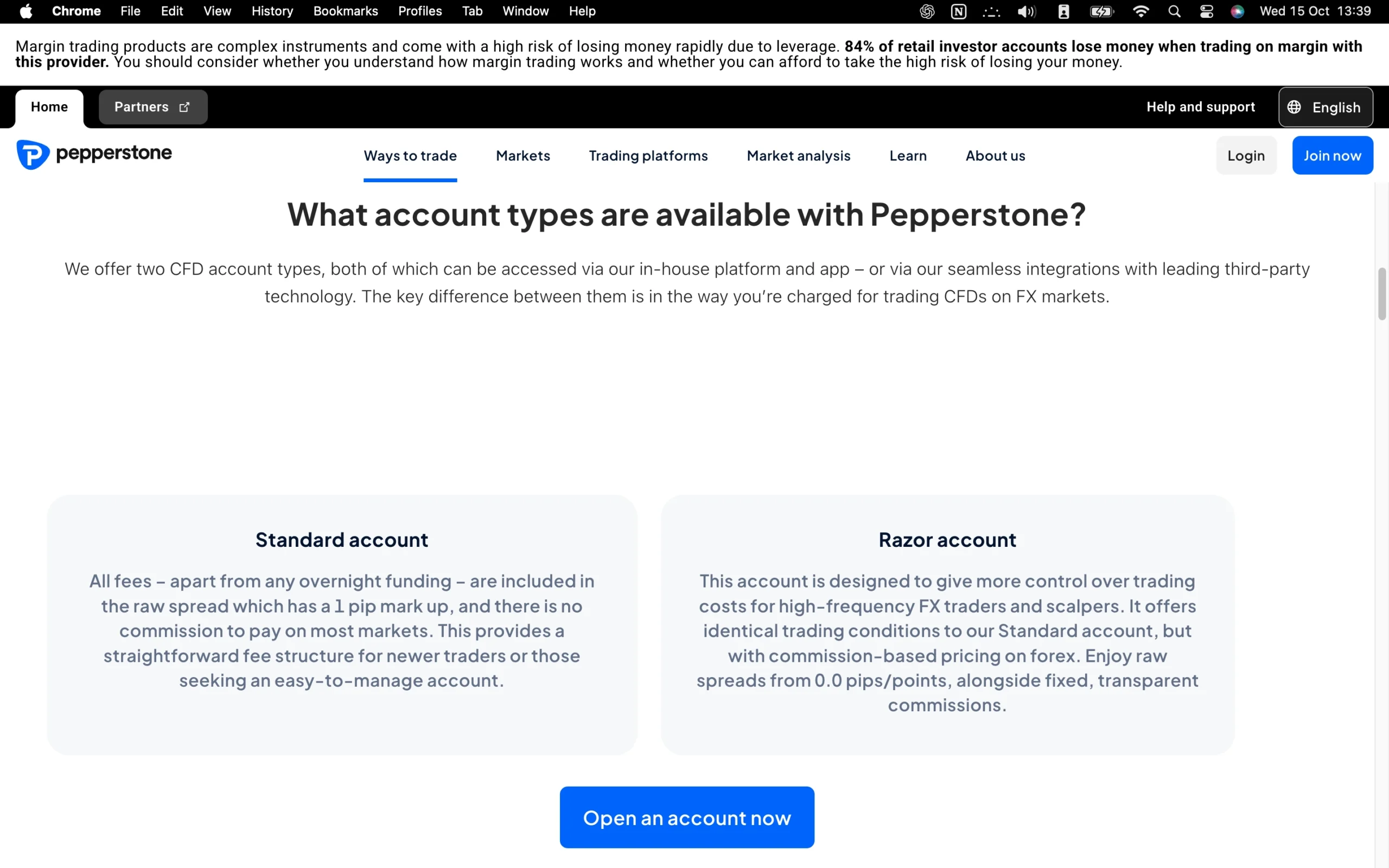
Task: Open the Control Center icon
Action: point(1207,11)
